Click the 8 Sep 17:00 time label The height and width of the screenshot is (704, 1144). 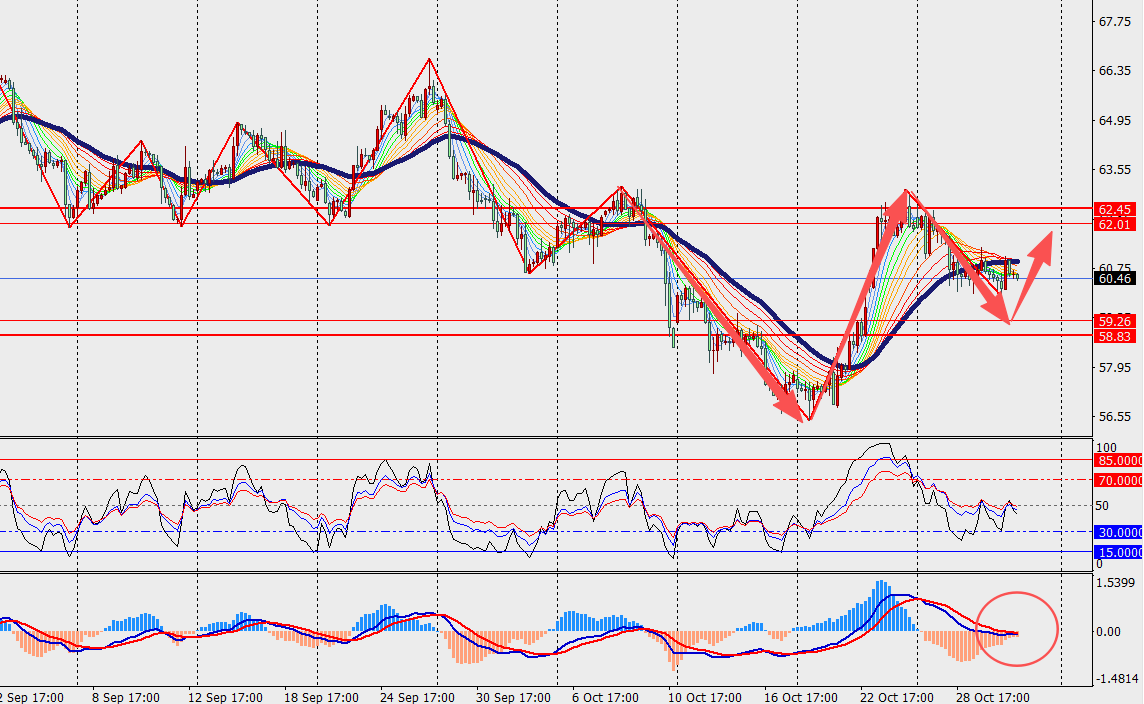pos(130,695)
